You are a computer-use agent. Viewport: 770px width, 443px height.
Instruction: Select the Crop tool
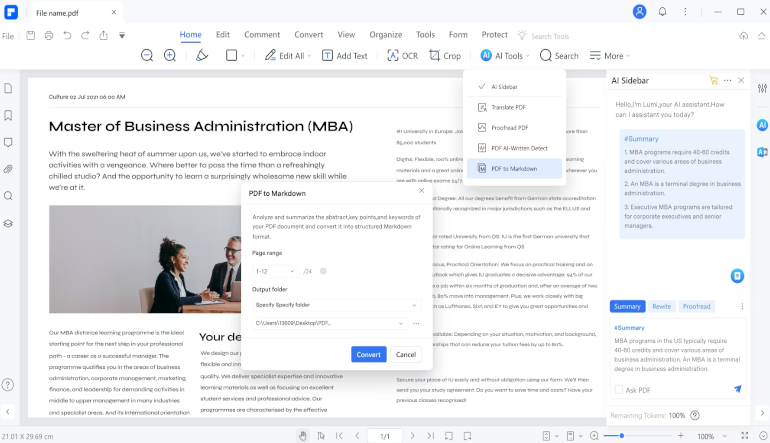pyautogui.click(x=445, y=55)
